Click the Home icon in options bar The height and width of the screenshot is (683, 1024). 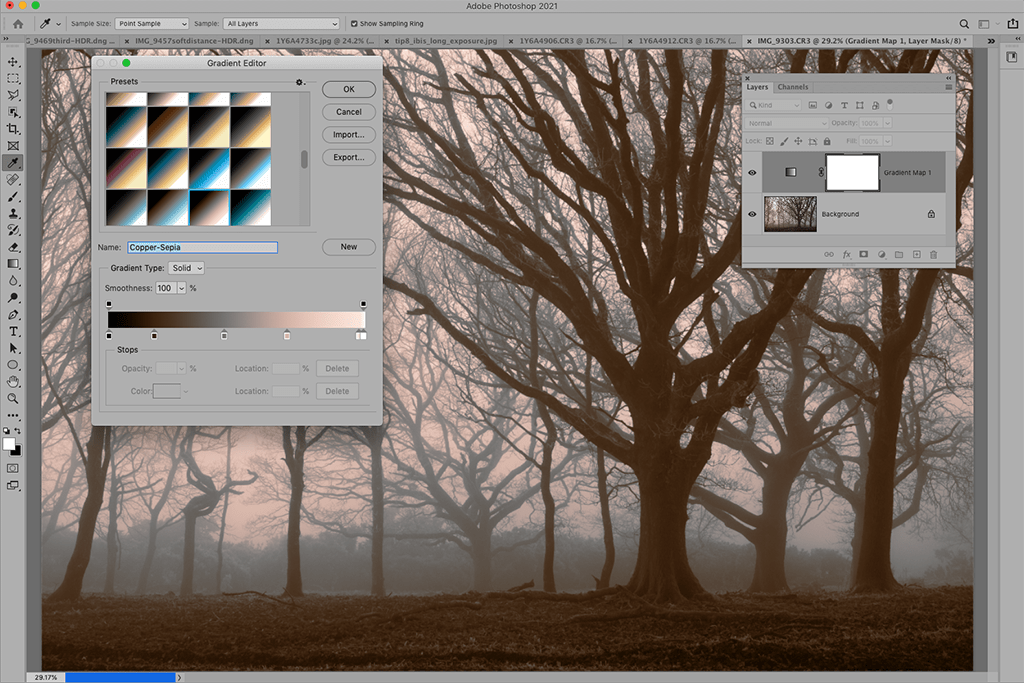click(18, 24)
